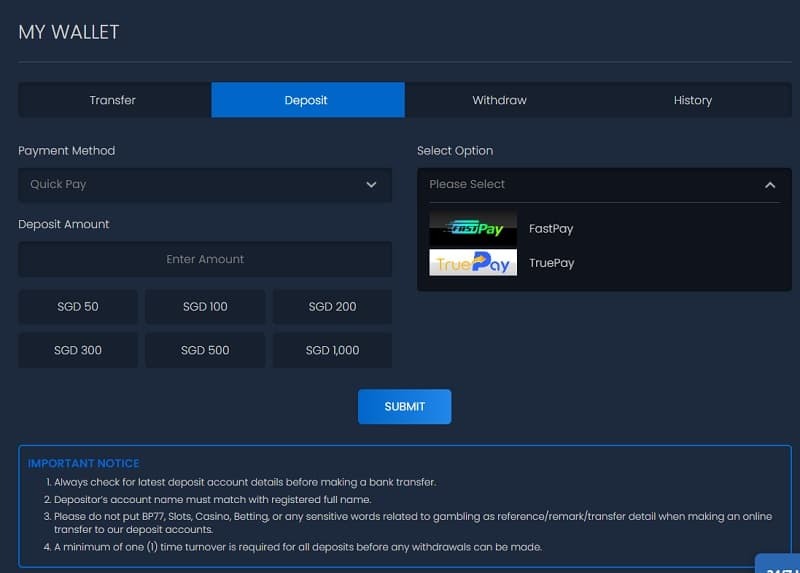Click the TruePay logo image
Screen dimensions: 800x573
pyautogui.click(x=473, y=263)
